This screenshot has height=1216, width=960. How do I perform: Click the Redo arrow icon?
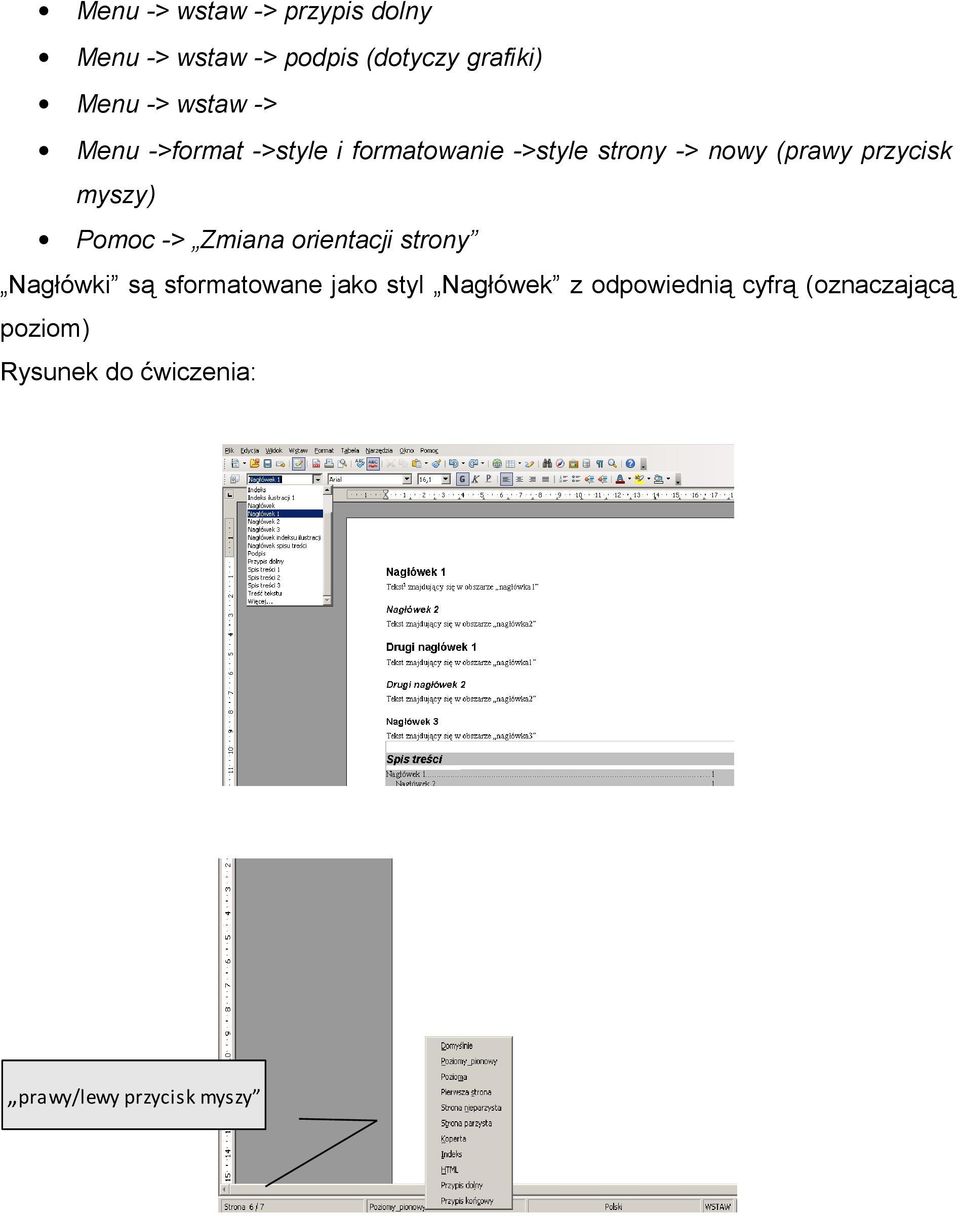[474, 464]
